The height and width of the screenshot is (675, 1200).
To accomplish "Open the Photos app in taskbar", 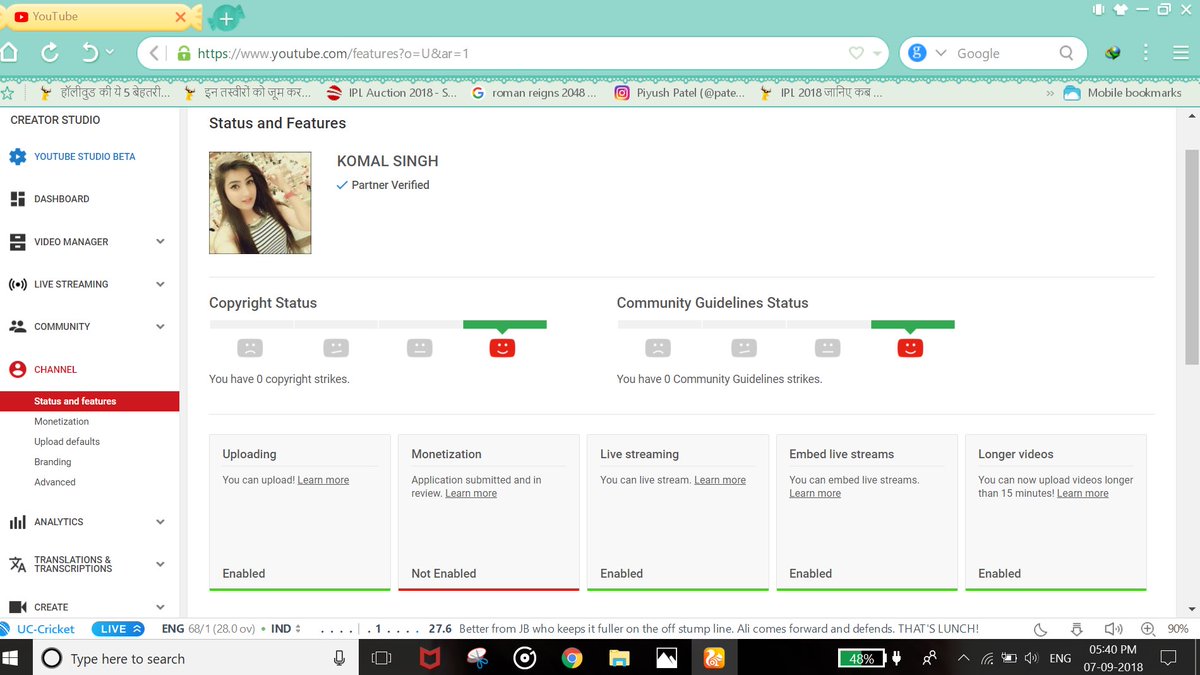I will pos(667,658).
